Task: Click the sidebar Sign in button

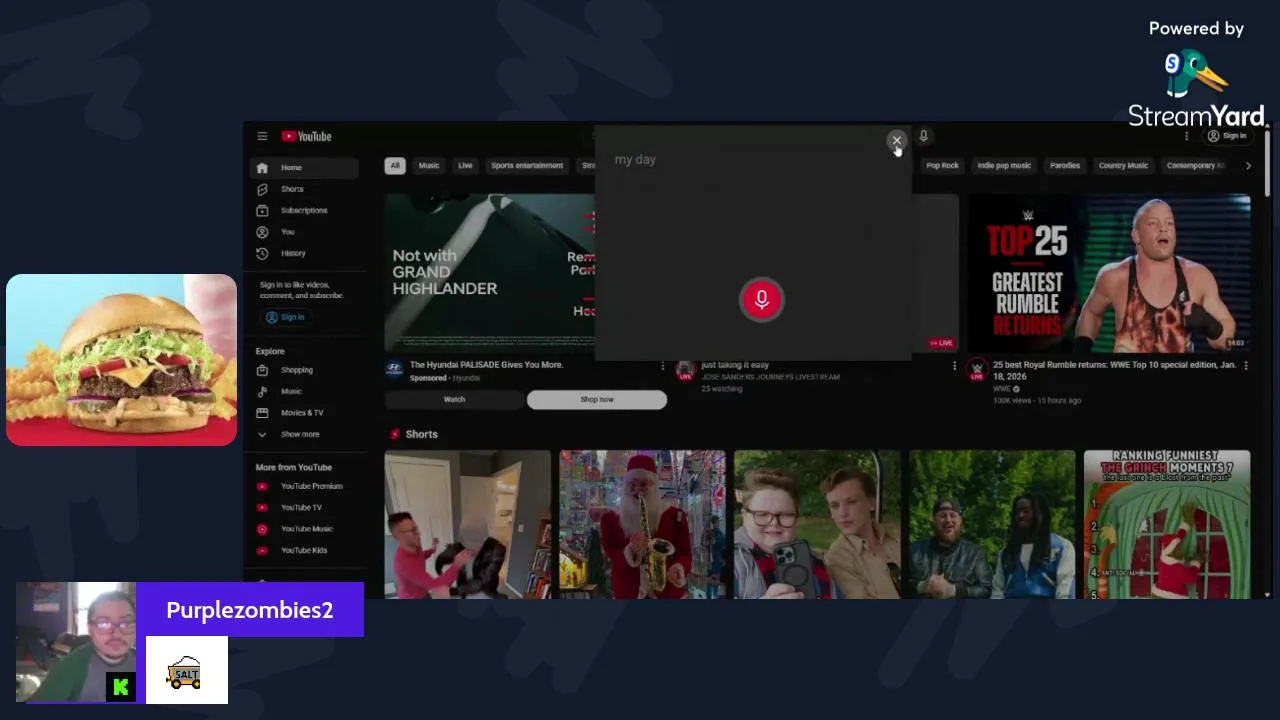Action: pos(285,317)
